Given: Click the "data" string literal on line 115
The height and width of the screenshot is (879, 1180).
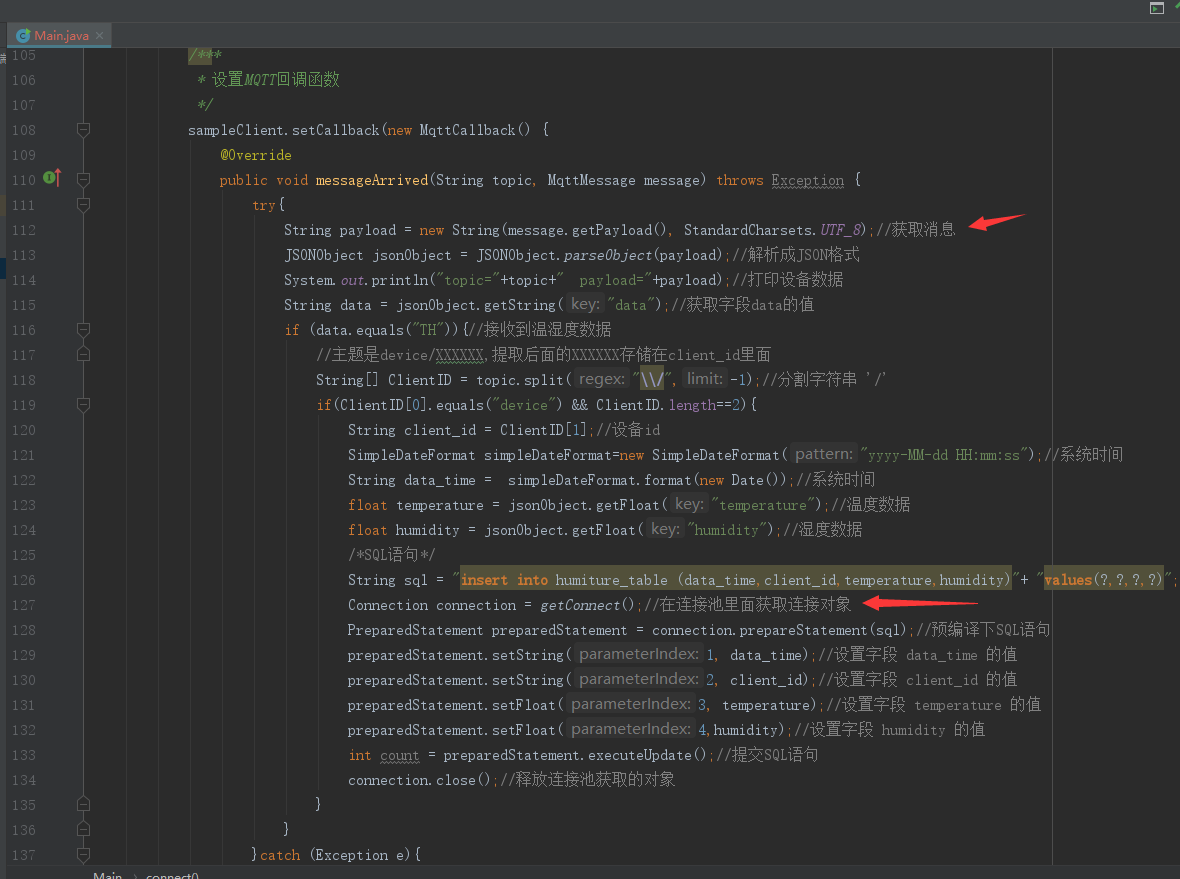Looking at the screenshot, I should [x=631, y=305].
